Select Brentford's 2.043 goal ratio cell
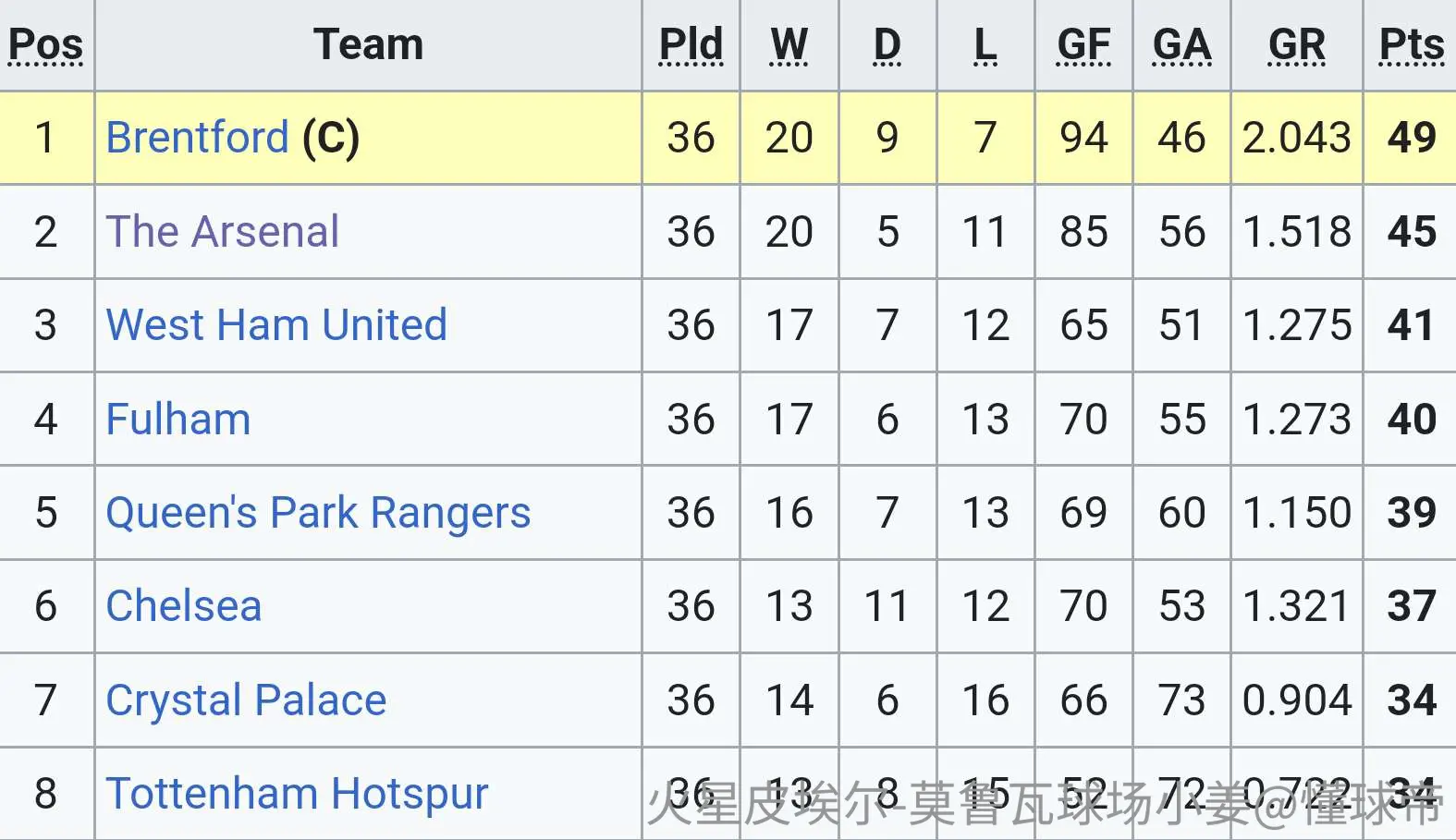The width and height of the screenshot is (1456, 840). pyautogui.click(x=1296, y=138)
